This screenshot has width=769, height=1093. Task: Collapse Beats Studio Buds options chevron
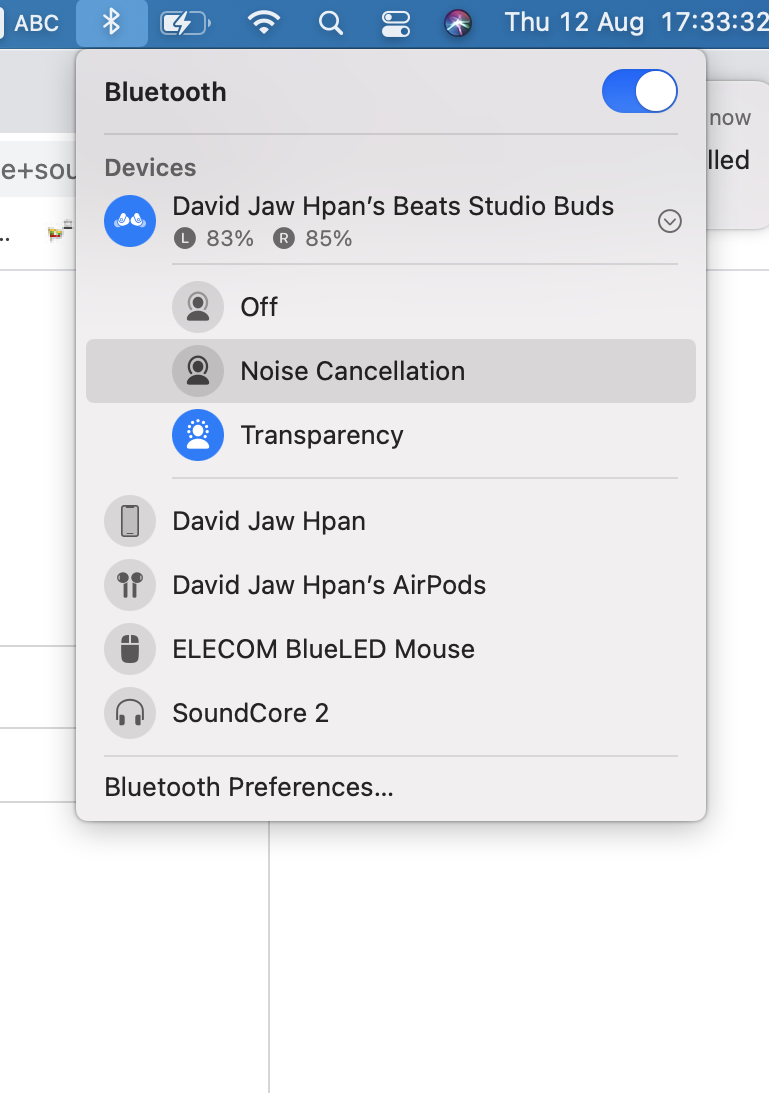(x=670, y=221)
